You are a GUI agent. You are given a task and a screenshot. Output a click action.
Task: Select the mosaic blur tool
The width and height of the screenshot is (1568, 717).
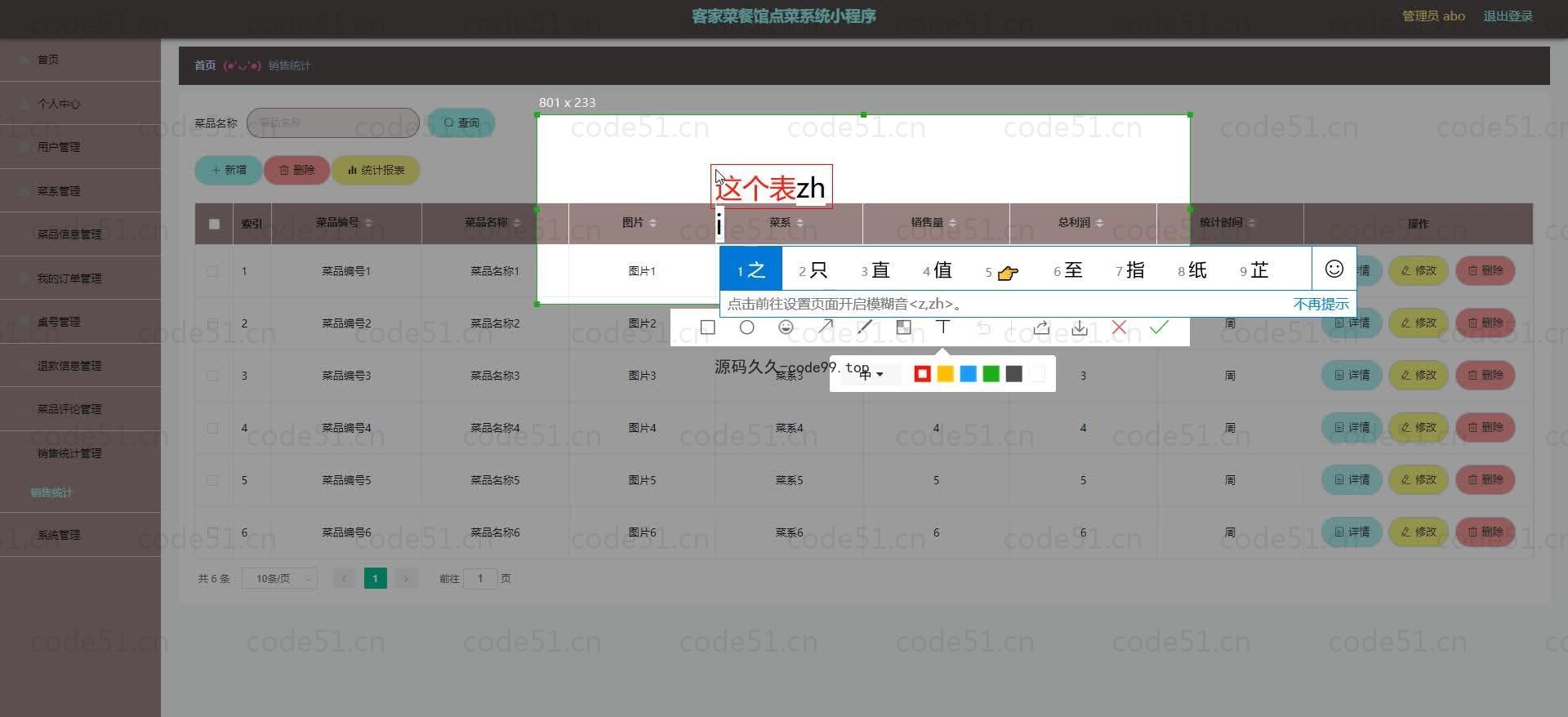(x=904, y=327)
